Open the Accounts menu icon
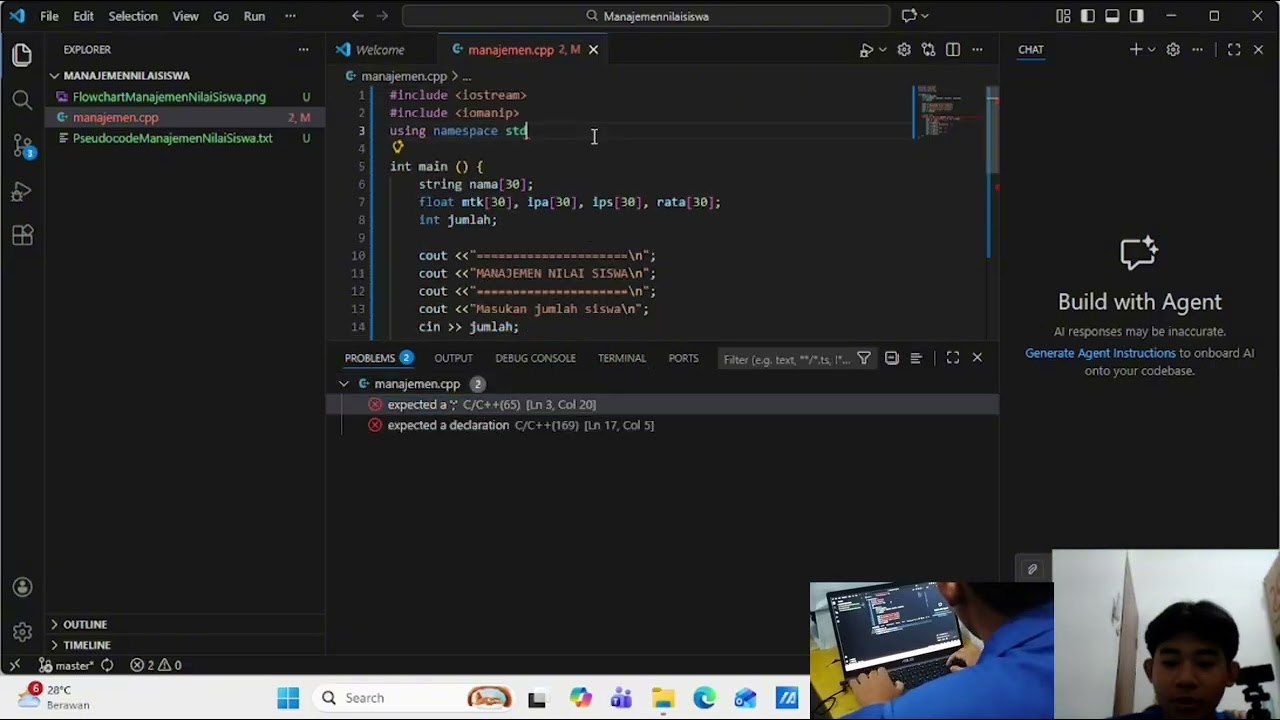Image resolution: width=1280 pixels, height=720 pixels. pyautogui.click(x=22, y=587)
